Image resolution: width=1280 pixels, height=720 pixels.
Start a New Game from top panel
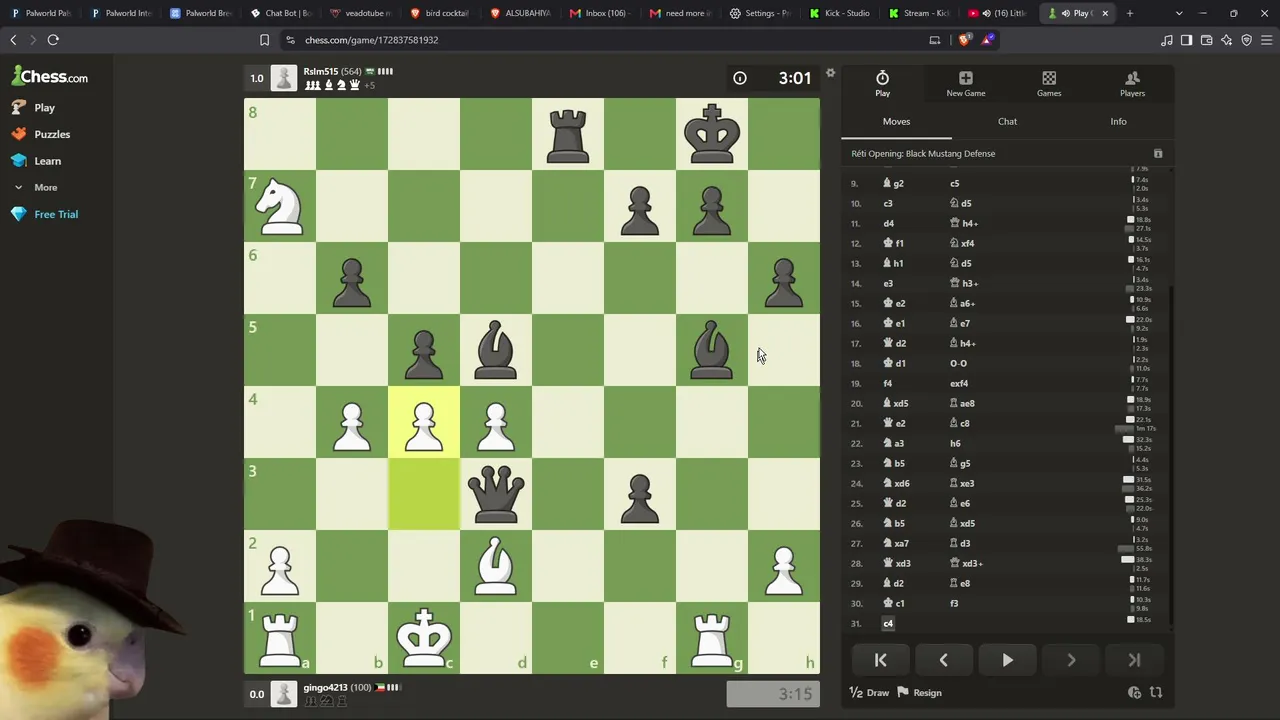[x=965, y=84]
